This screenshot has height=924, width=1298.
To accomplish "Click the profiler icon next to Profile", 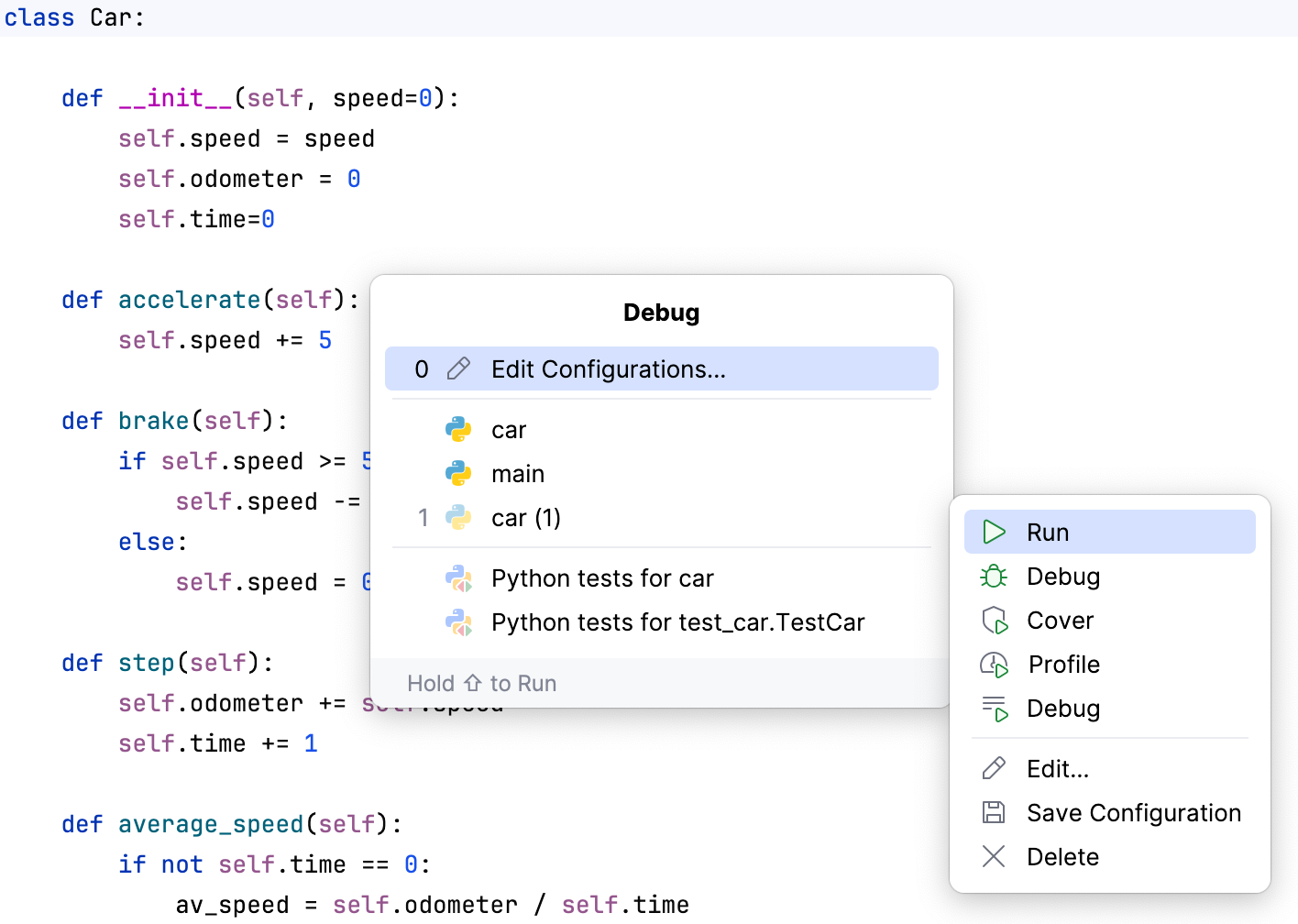I will pyautogui.click(x=994, y=664).
